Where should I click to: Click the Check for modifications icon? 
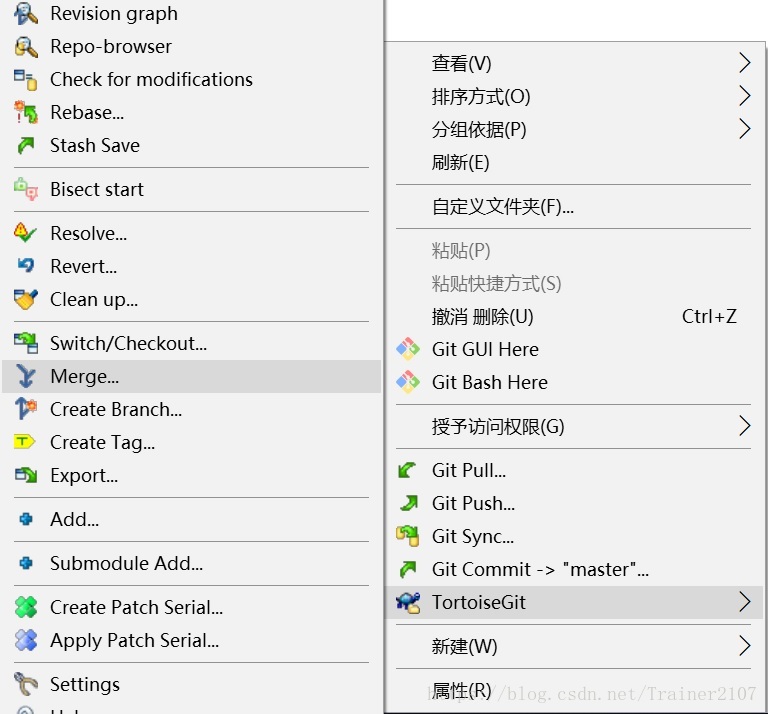pos(25,80)
